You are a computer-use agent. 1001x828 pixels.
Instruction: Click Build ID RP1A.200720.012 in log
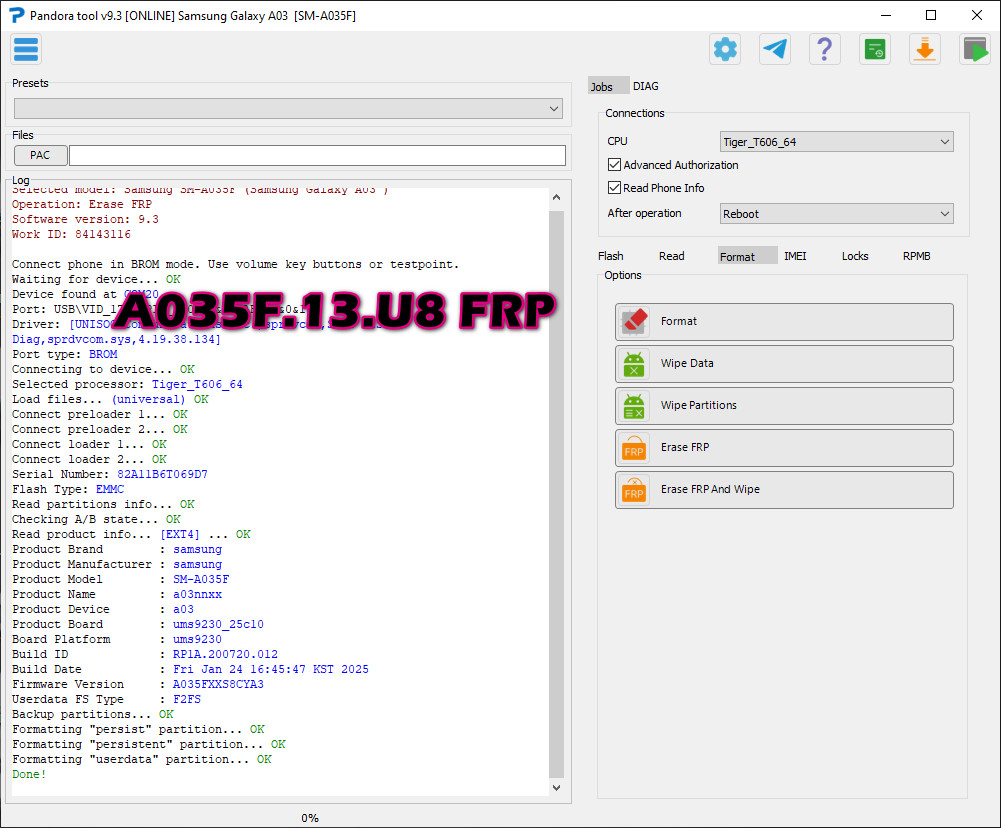pos(225,654)
